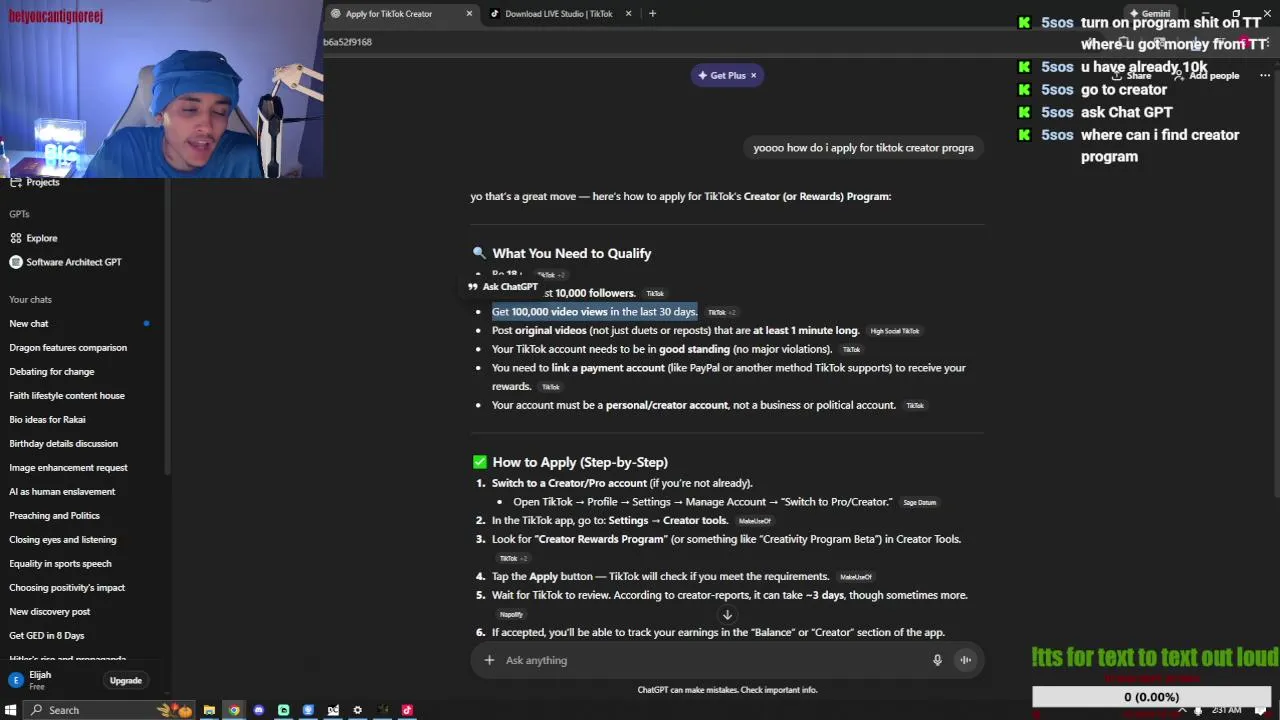Click Add people in the header

(1207, 76)
